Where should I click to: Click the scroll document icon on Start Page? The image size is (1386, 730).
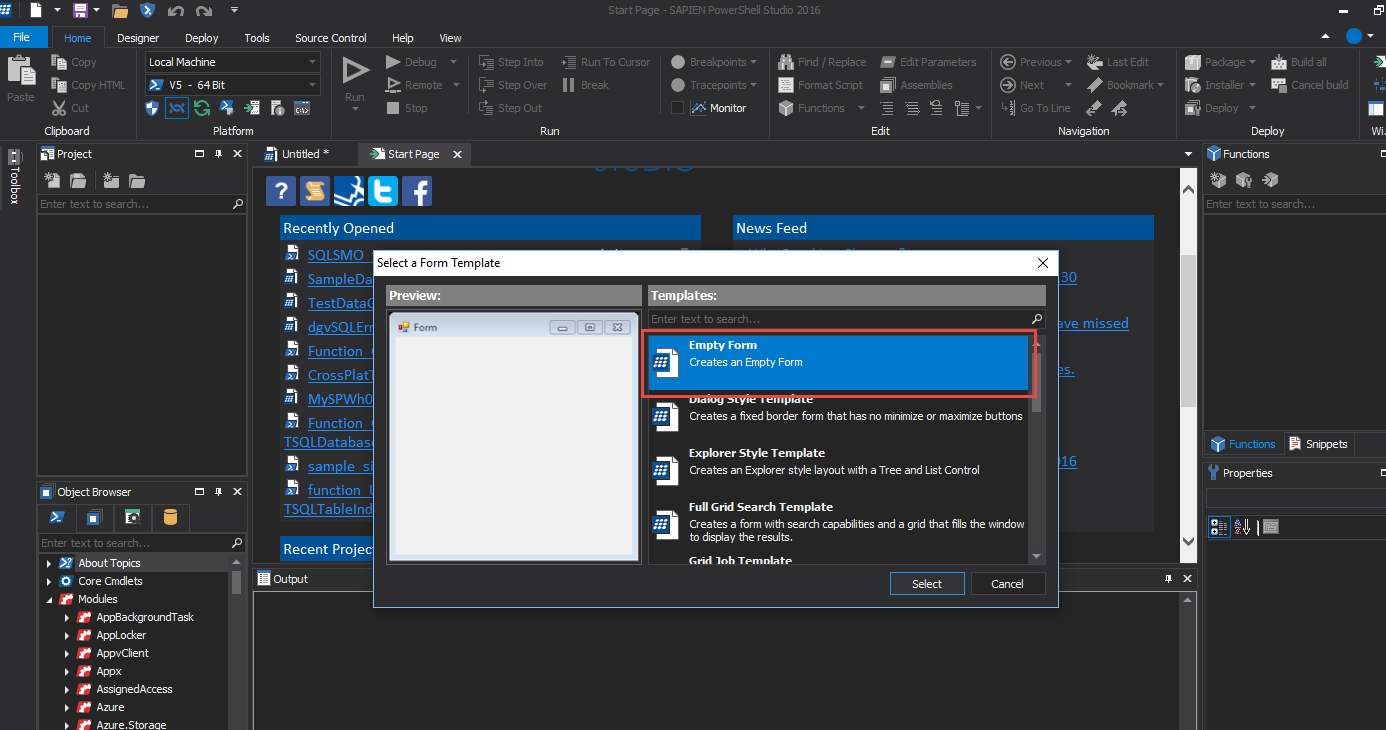point(315,191)
